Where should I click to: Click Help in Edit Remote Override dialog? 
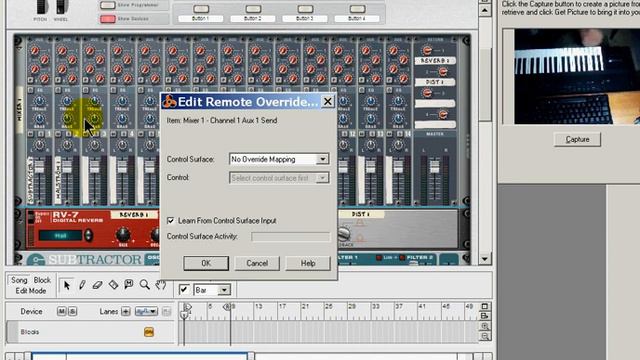coord(308,263)
